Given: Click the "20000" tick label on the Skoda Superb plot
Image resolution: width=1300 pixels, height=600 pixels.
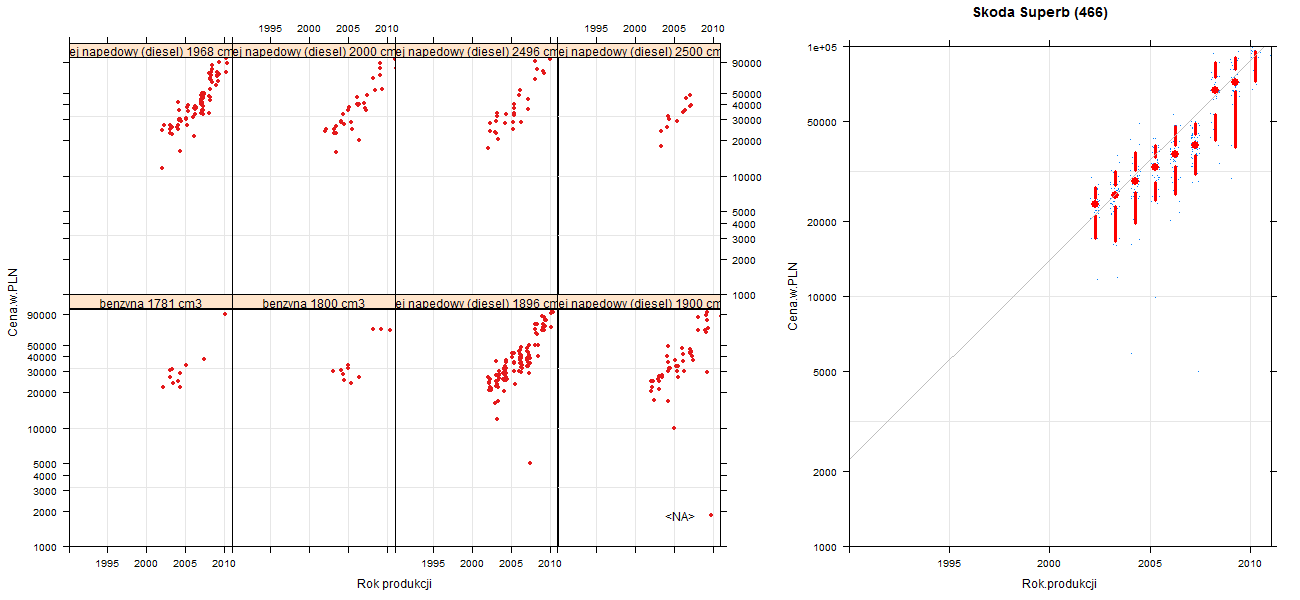Looking at the screenshot, I should [x=822, y=221].
